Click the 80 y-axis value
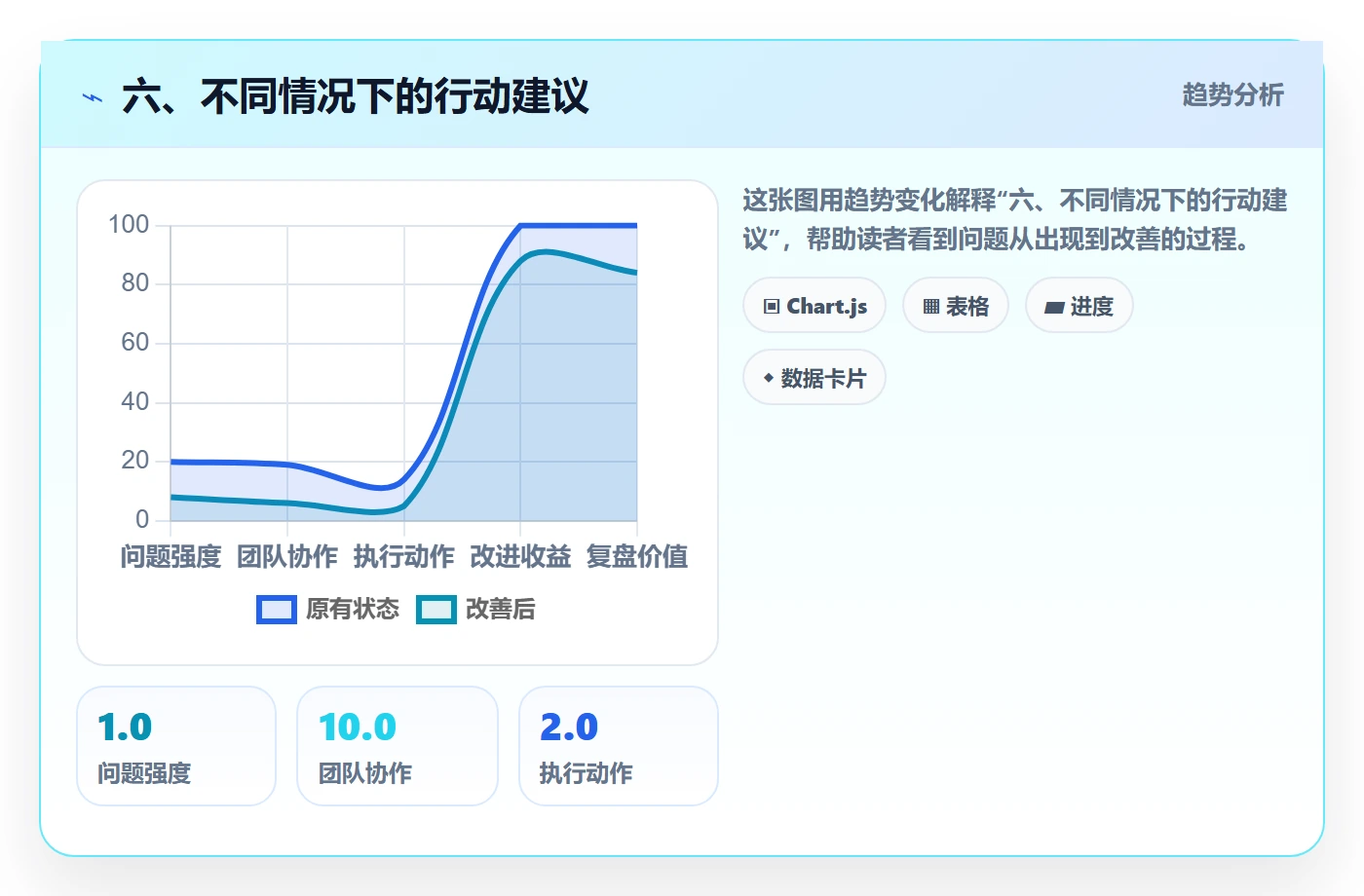This screenshot has width=1364, height=896. click(x=135, y=283)
